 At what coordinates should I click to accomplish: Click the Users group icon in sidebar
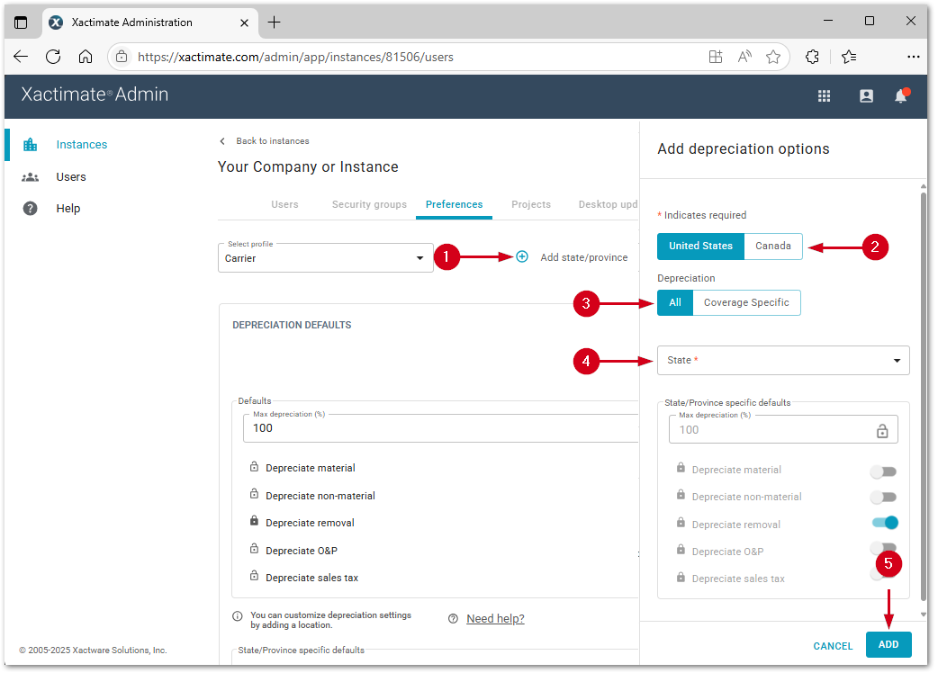pos(30,177)
